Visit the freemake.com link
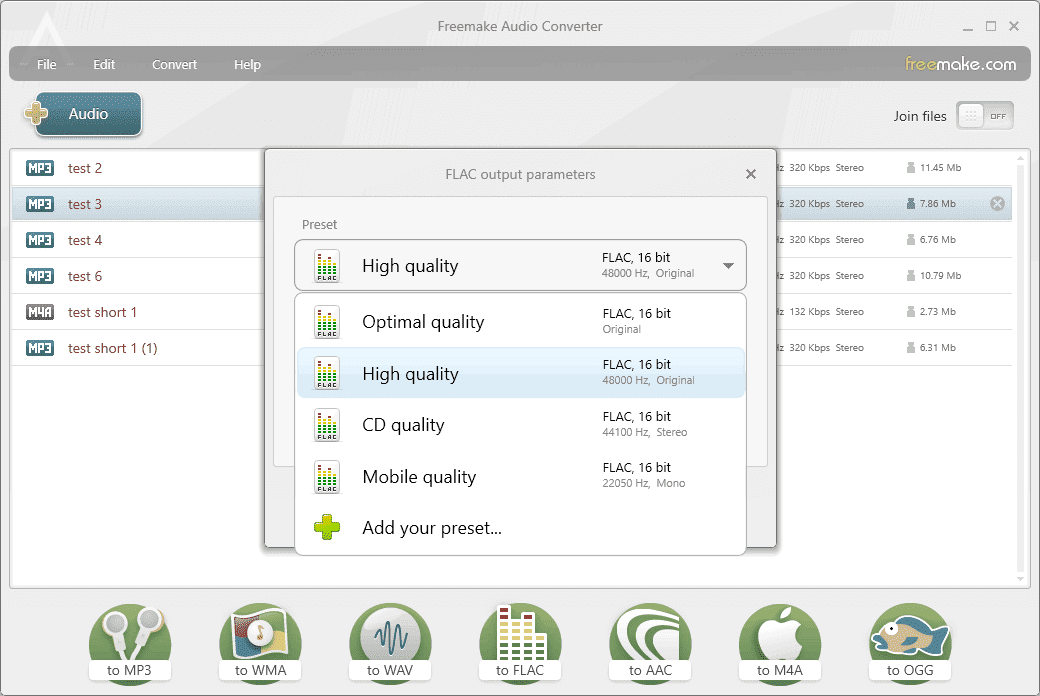This screenshot has width=1040, height=696. click(960, 64)
